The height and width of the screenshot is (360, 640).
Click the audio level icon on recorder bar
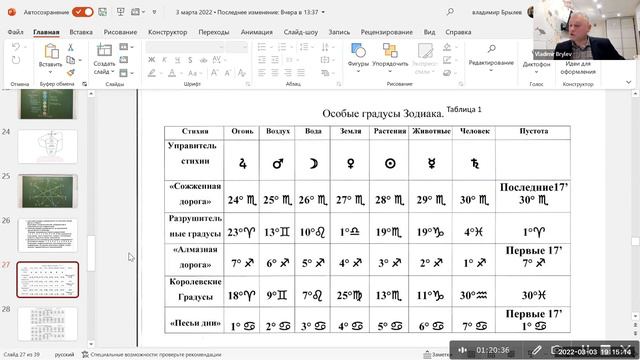[462, 350]
